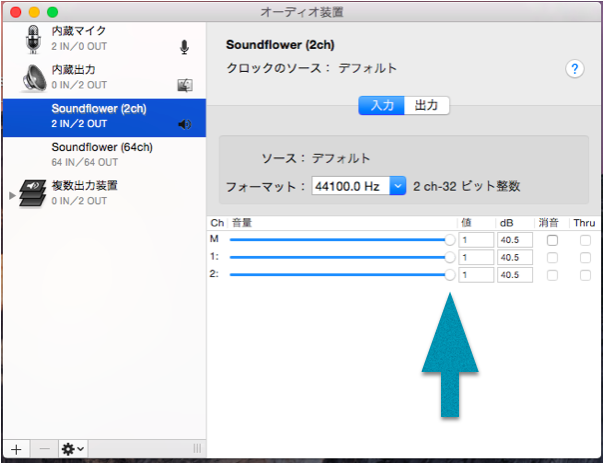Click the channel 2 dB field

[515, 275]
